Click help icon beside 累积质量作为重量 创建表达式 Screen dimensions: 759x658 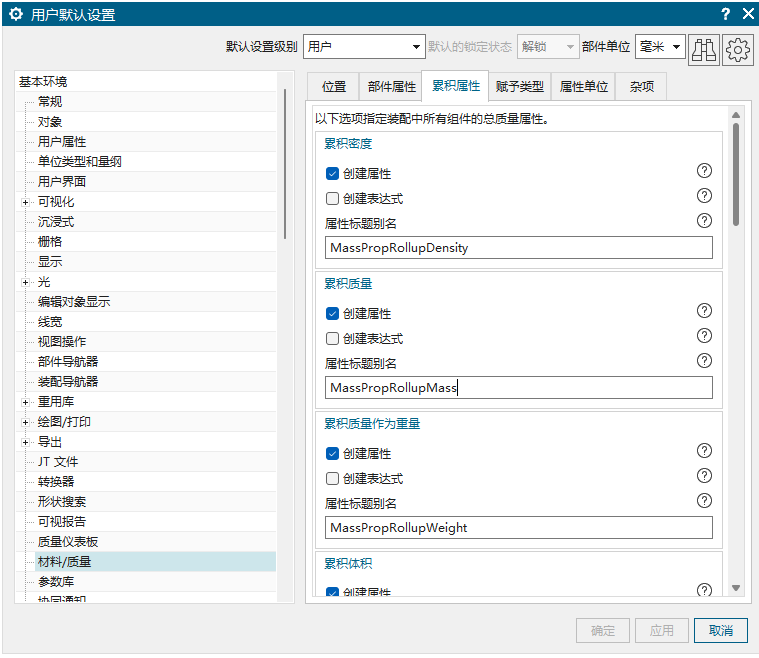point(704,477)
